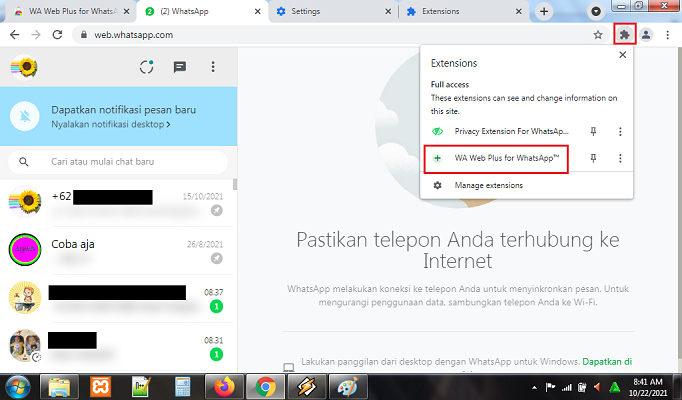682x400 pixels.
Task: Click the chat list scrollbar
Action: pyautogui.click(x=235, y=184)
